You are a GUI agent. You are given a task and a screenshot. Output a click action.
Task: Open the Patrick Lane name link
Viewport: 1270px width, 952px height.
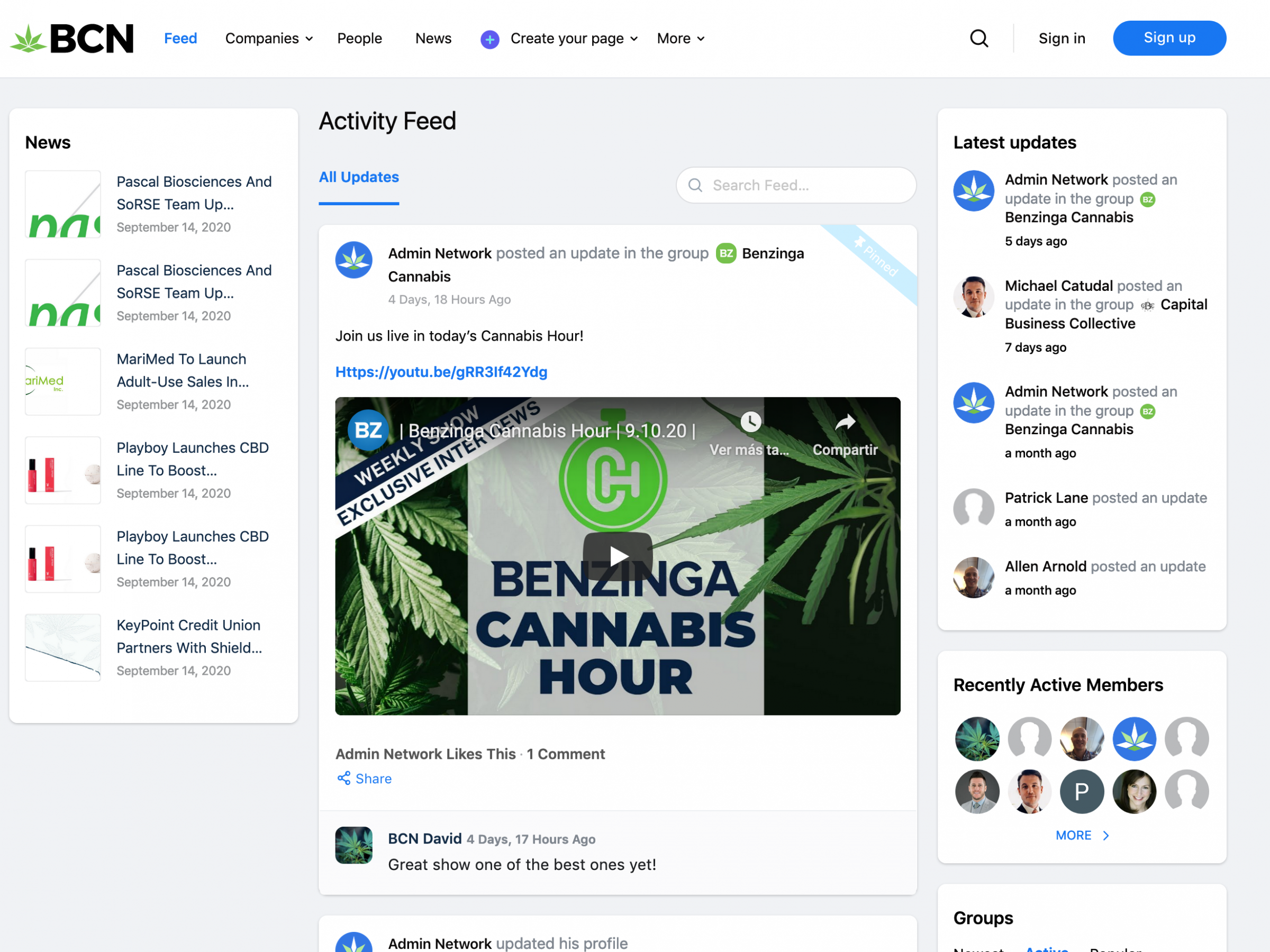click(x=1046, y=498)
